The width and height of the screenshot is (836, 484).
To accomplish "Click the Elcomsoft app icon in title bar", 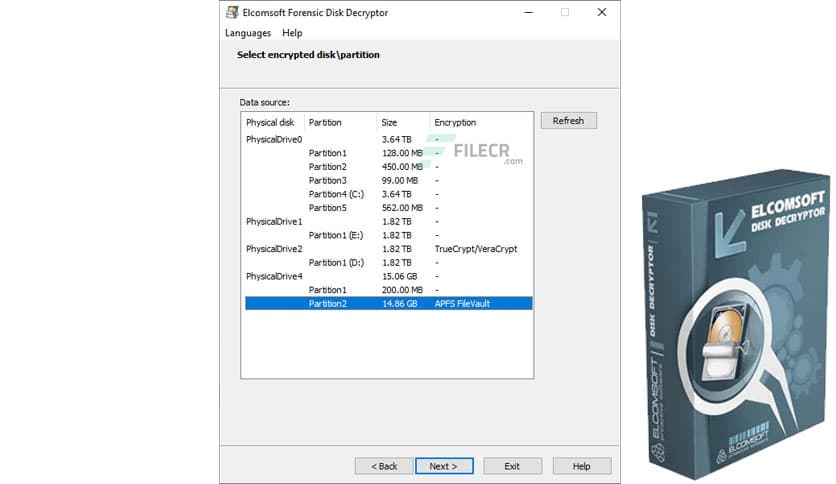I will (232, 12).
